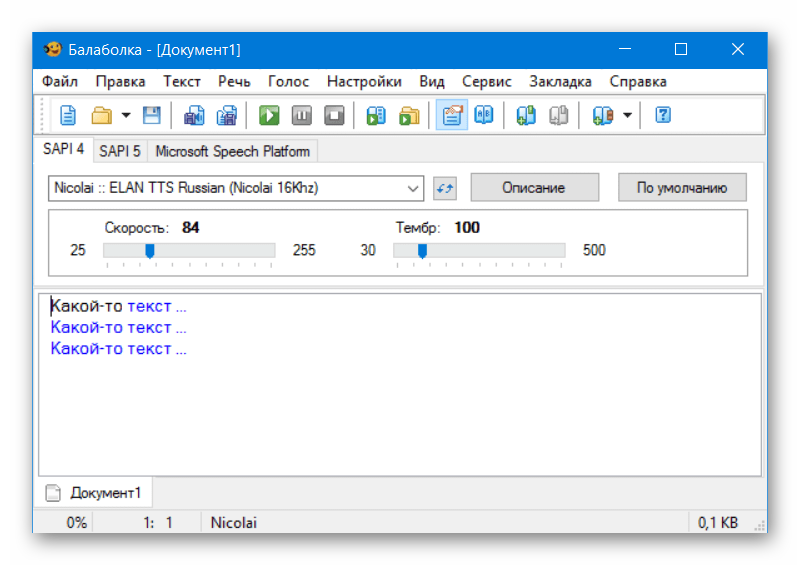Pause the speech playback
This screenshot has height=565, width=800.
(x=302, y=115)
